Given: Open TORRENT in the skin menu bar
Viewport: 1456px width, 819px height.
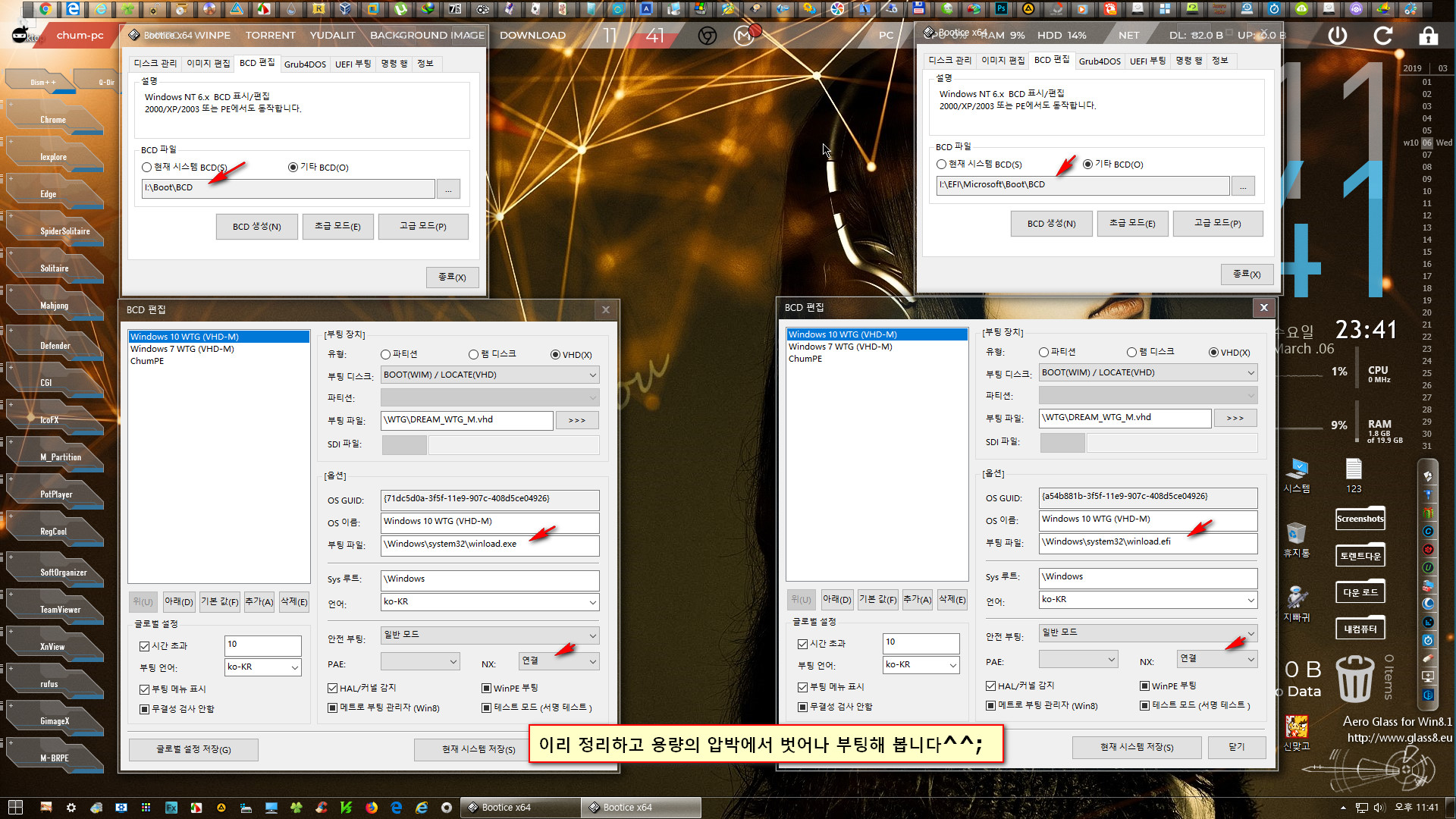Looking at the screenshot, I should (x=270, y=36).
